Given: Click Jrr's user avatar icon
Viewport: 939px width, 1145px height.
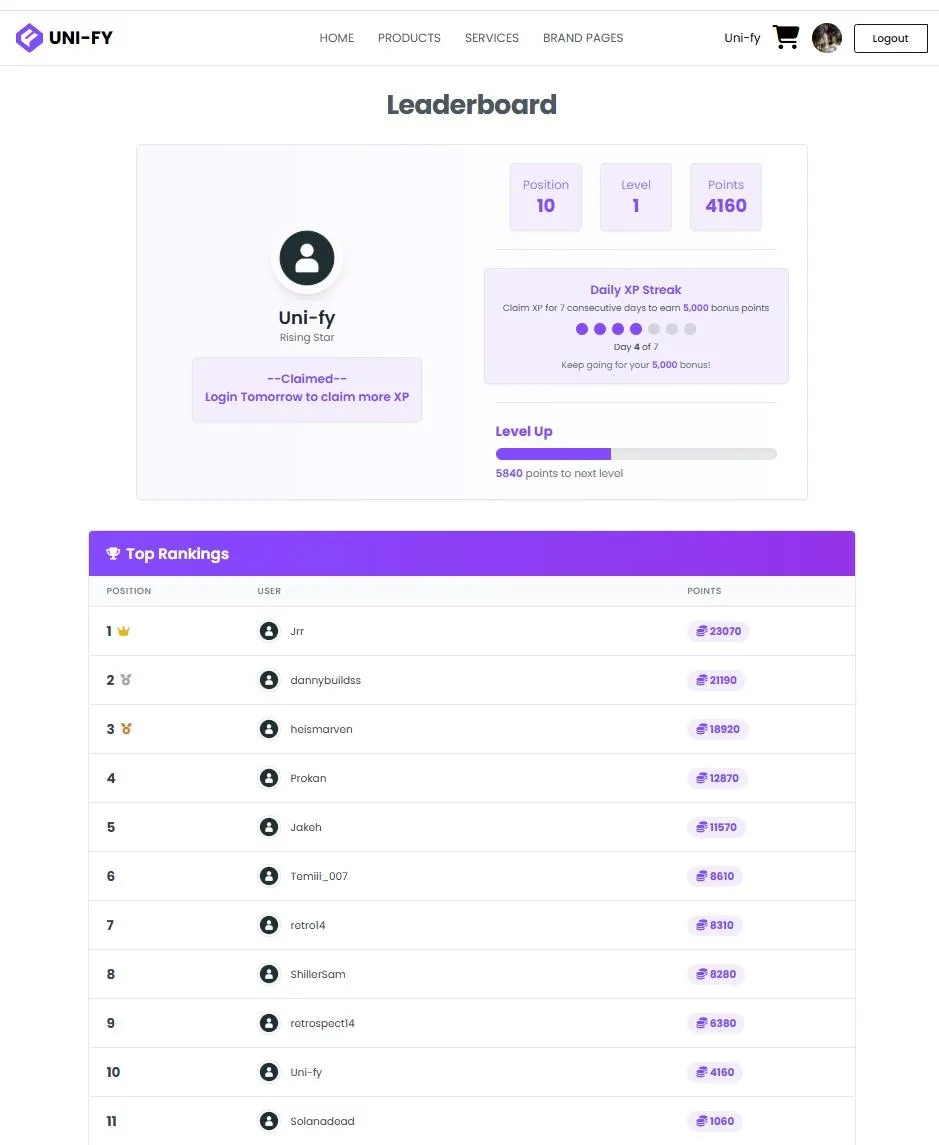Looking at the screenshot, I should [269, 631].
